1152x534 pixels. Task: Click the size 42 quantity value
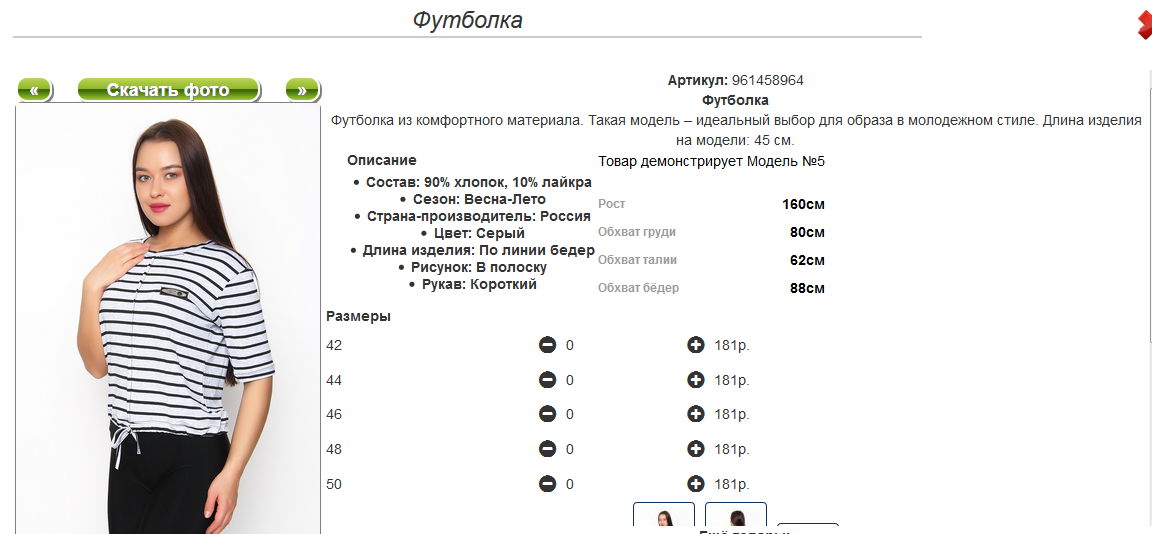click(x=569, y=345)
